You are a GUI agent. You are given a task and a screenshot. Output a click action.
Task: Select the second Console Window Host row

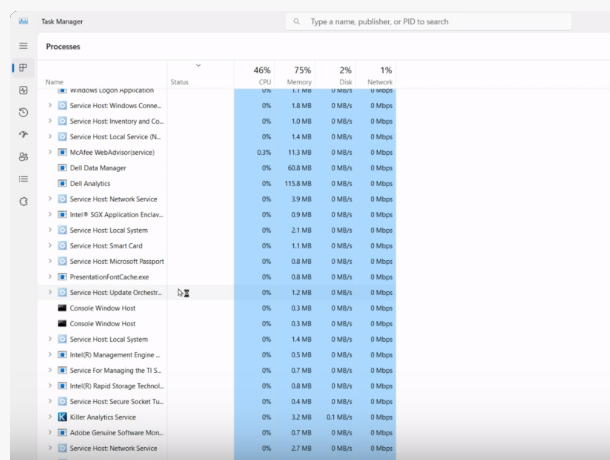coord(217,323)
